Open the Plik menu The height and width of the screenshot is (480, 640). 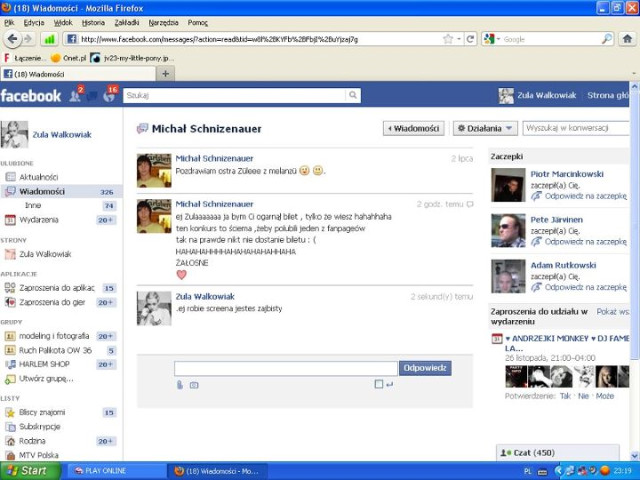[9, 23]
